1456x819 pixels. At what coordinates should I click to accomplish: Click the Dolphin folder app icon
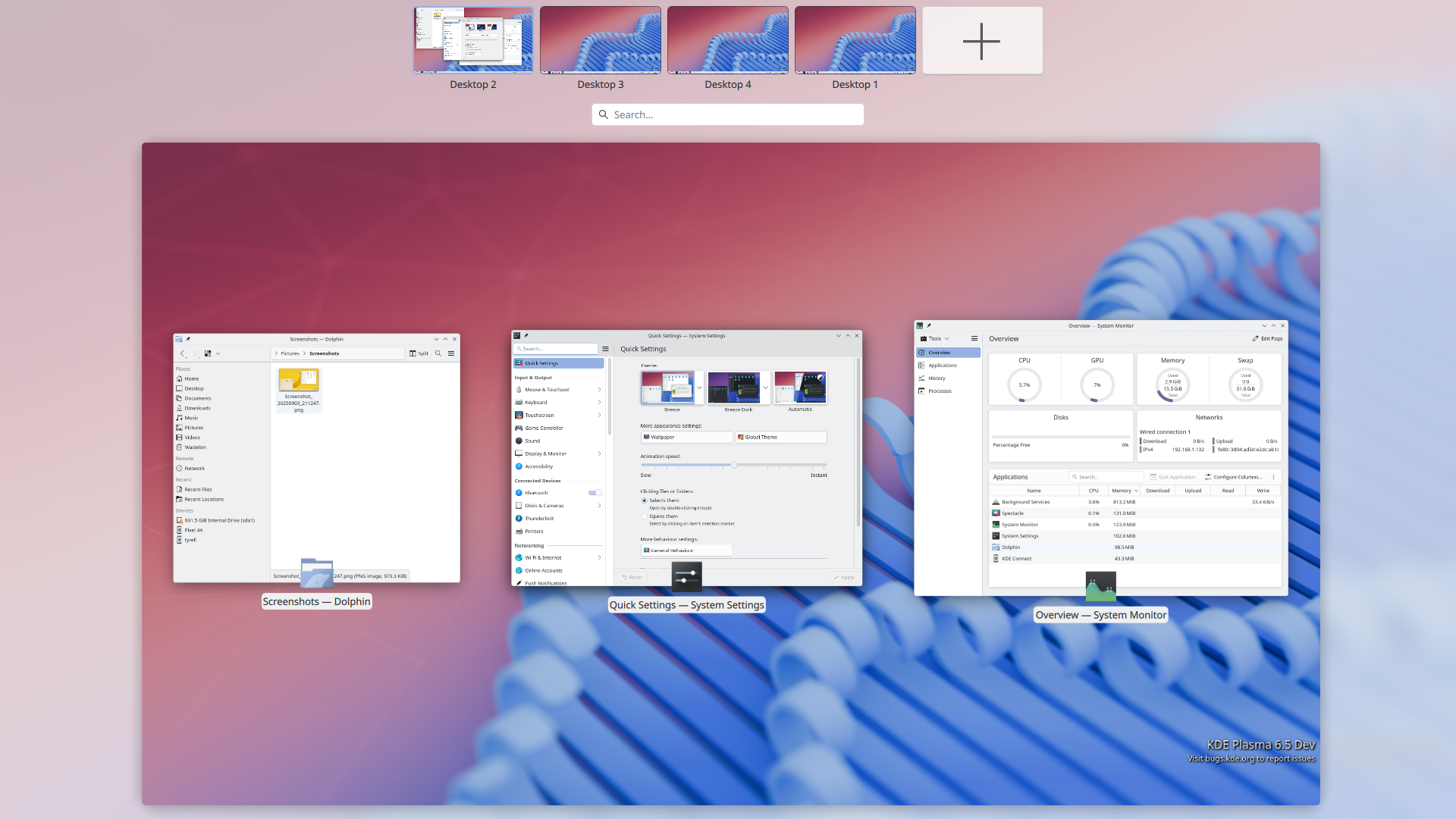(316, 573)
